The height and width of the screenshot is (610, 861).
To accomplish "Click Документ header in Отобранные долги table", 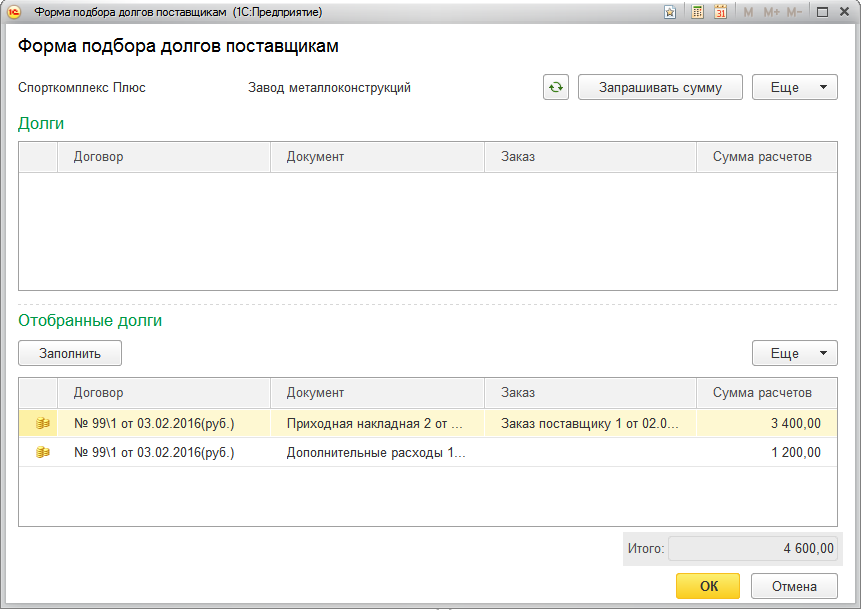I will click(377, 393).
